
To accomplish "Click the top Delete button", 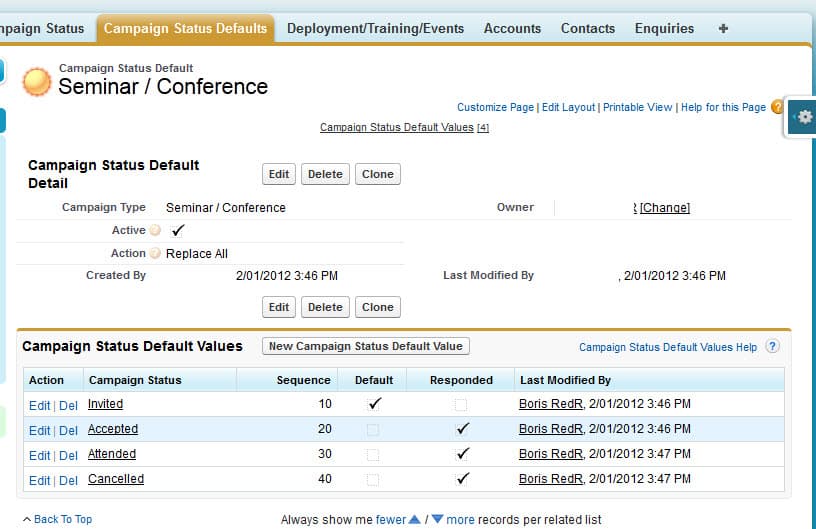I will click(x=325, y=174).
